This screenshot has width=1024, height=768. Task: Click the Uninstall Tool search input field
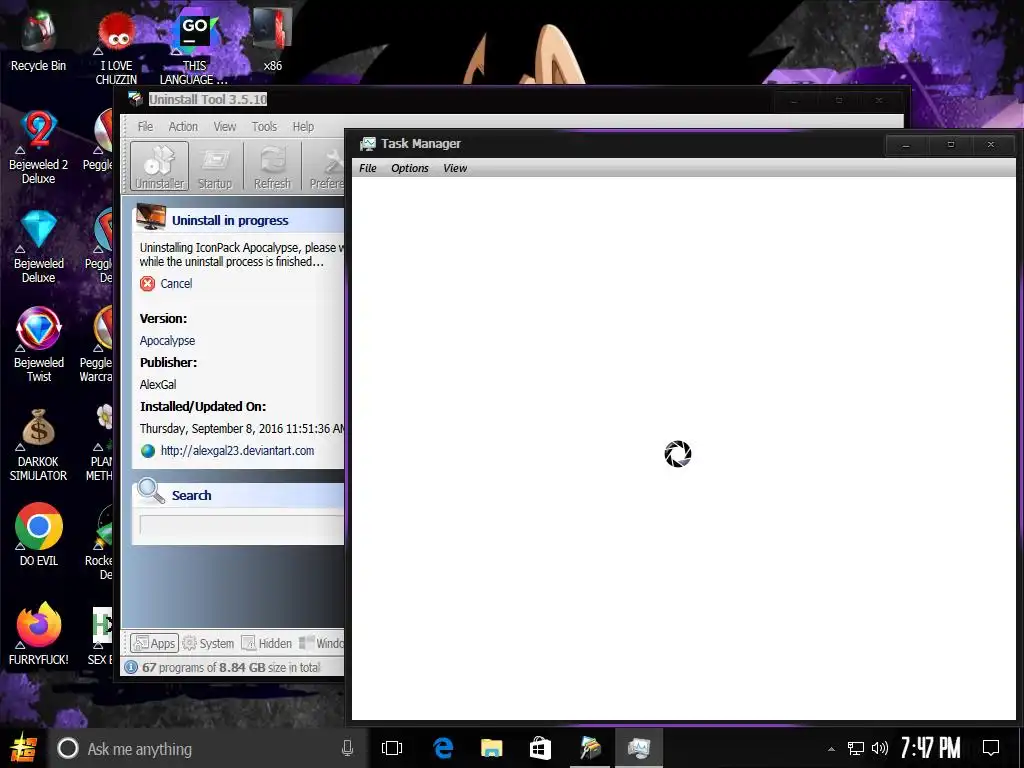coord(242,525)
